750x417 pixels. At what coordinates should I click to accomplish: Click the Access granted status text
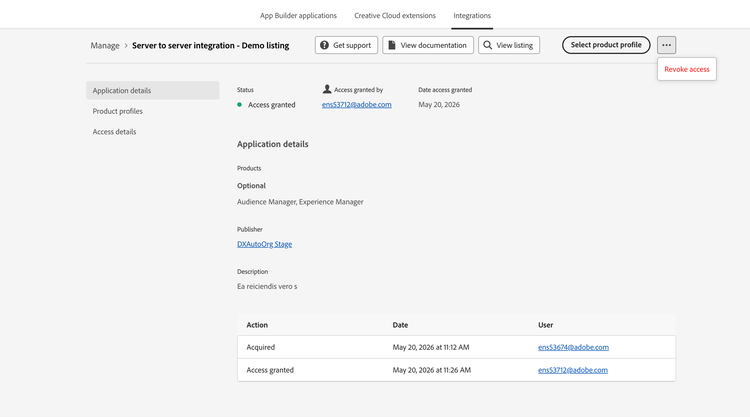point(271,104)
